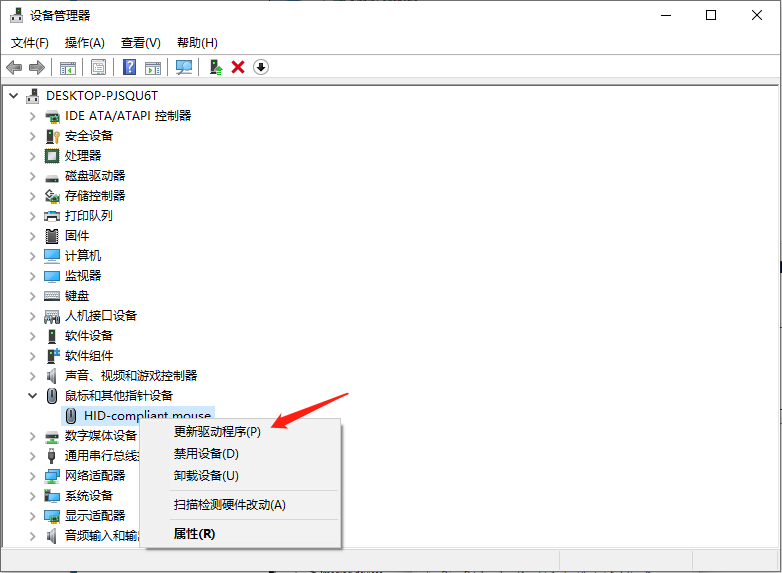Click the 处理器 chip icon
The height and width of the screenshot is (573, 782).
tap(52, 156)
